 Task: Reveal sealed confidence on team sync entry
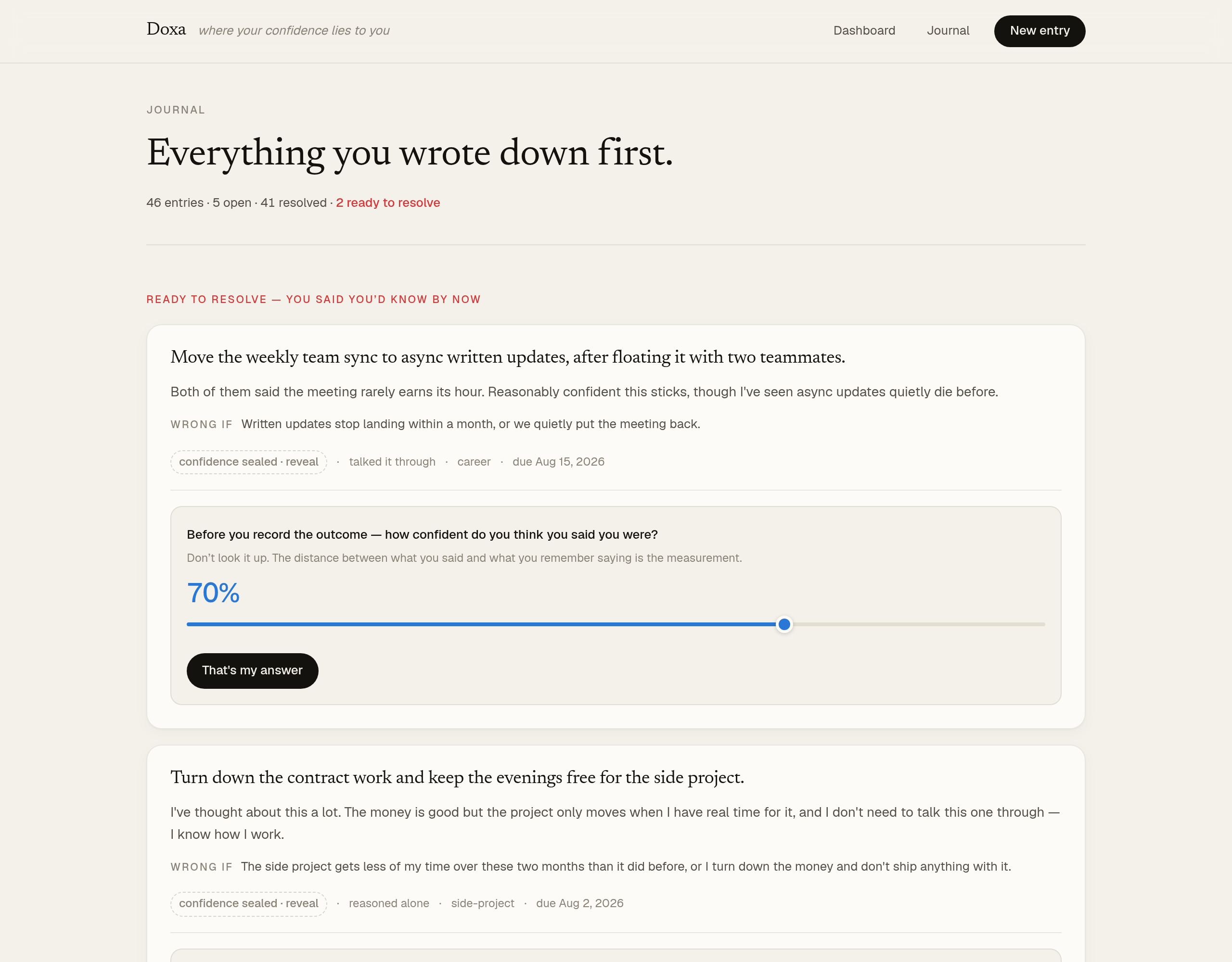[x=249, y=462]
